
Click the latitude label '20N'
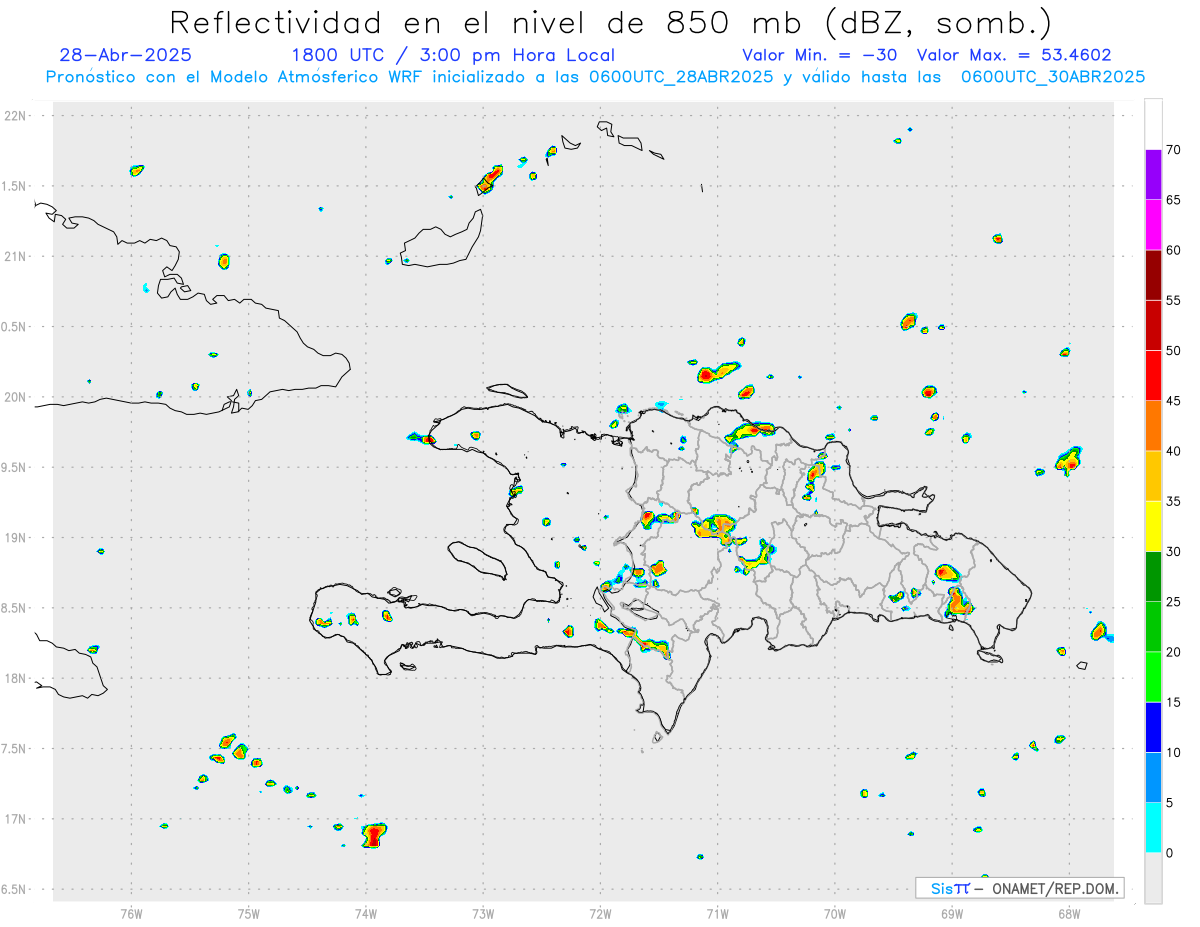tap(17, 397)
